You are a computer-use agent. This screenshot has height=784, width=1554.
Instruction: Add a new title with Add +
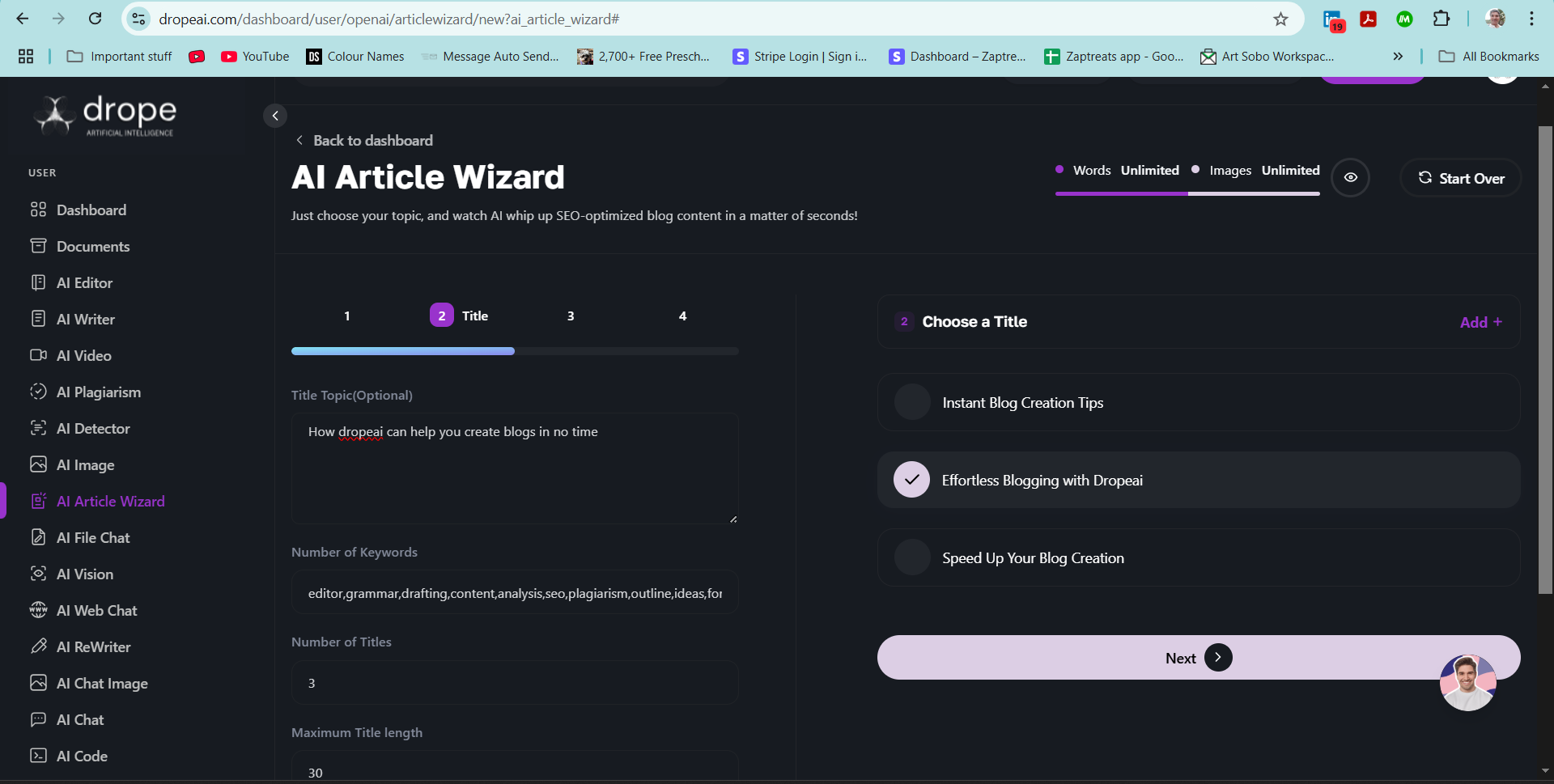coord(1481,322)
